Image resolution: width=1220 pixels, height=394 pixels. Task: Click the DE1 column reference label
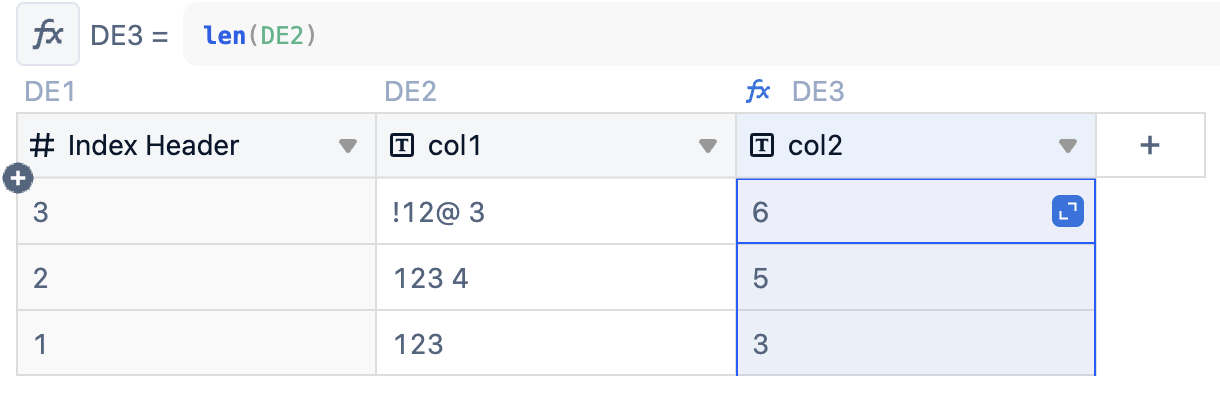50,93
